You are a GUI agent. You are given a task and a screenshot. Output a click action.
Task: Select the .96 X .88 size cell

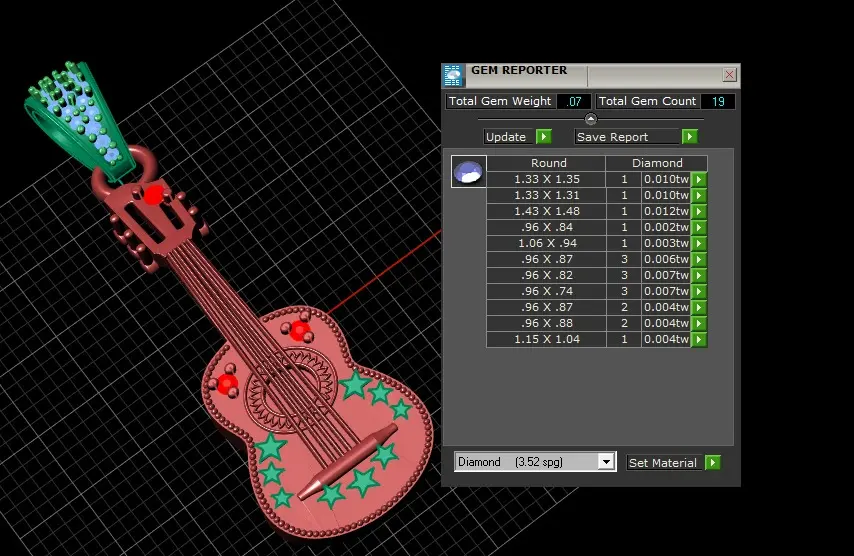coord(546,323)
